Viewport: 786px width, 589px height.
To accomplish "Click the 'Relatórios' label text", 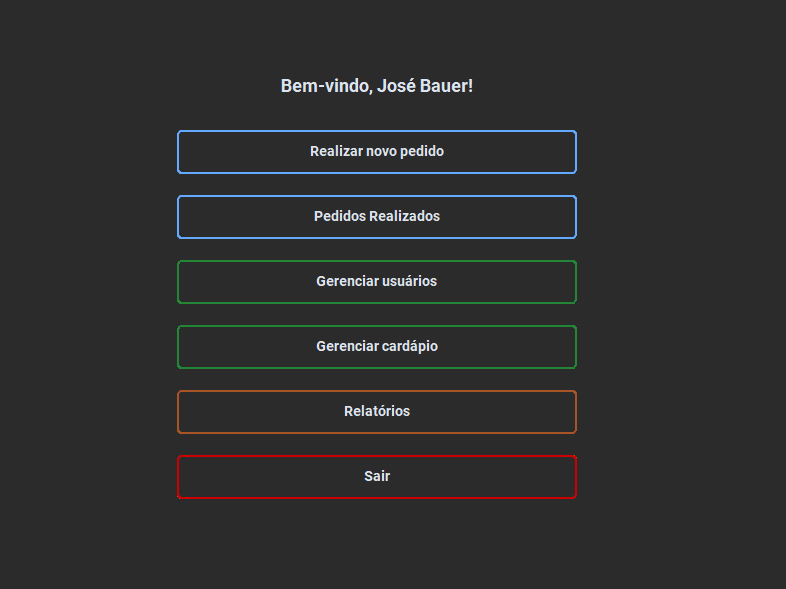I will (x=377, y=412).
